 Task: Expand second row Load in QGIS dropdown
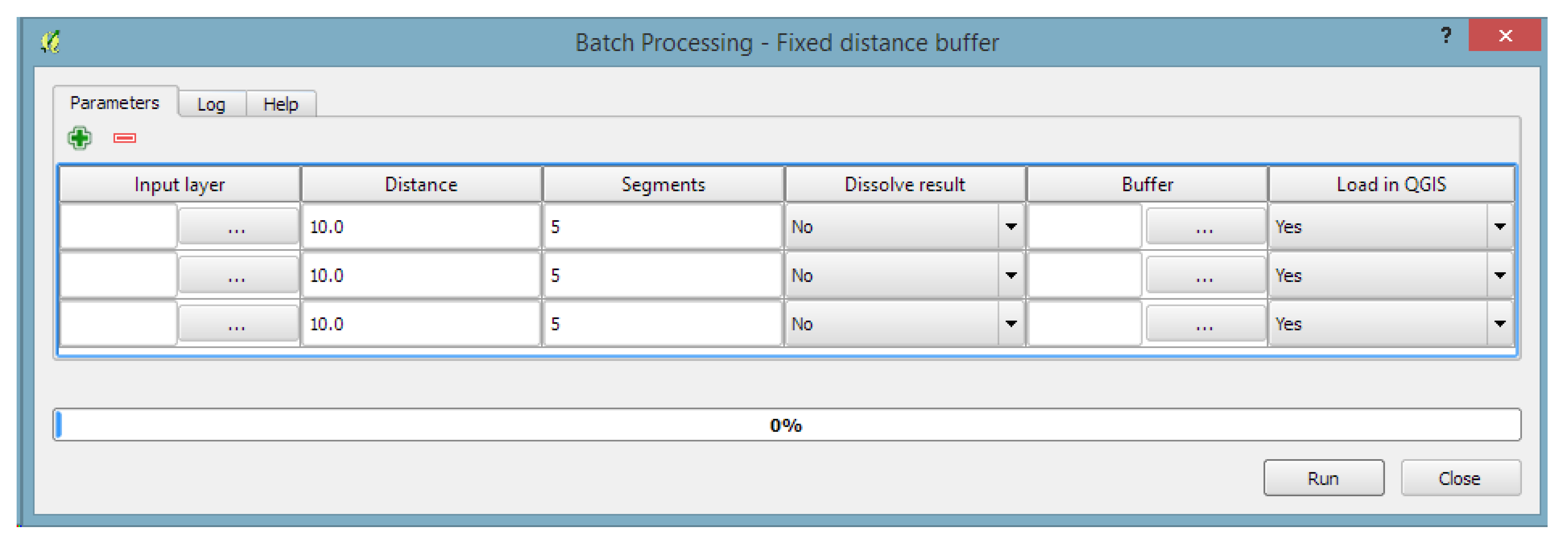1500,275
